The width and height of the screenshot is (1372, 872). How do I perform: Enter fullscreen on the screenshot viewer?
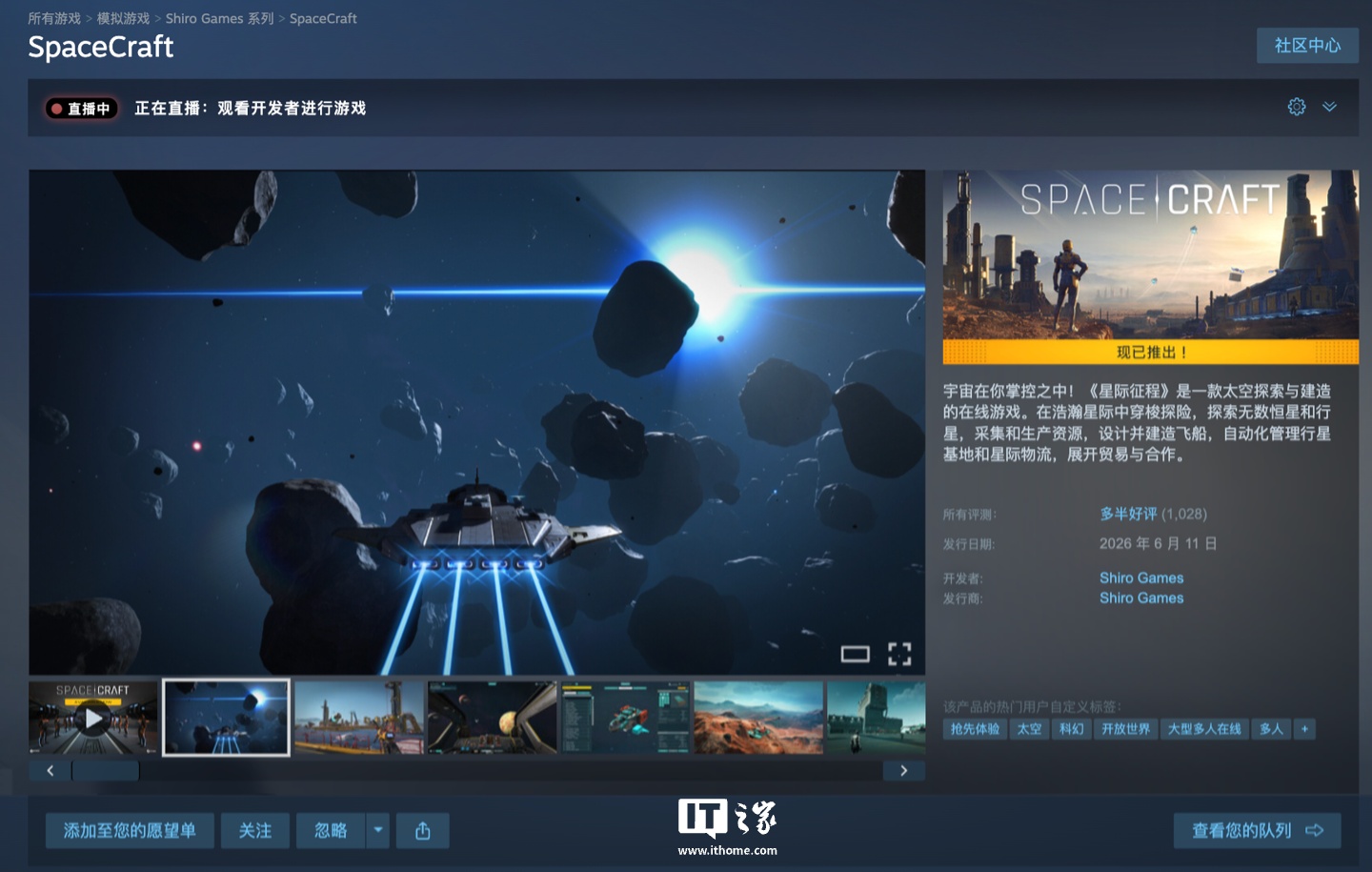point(899,654)
